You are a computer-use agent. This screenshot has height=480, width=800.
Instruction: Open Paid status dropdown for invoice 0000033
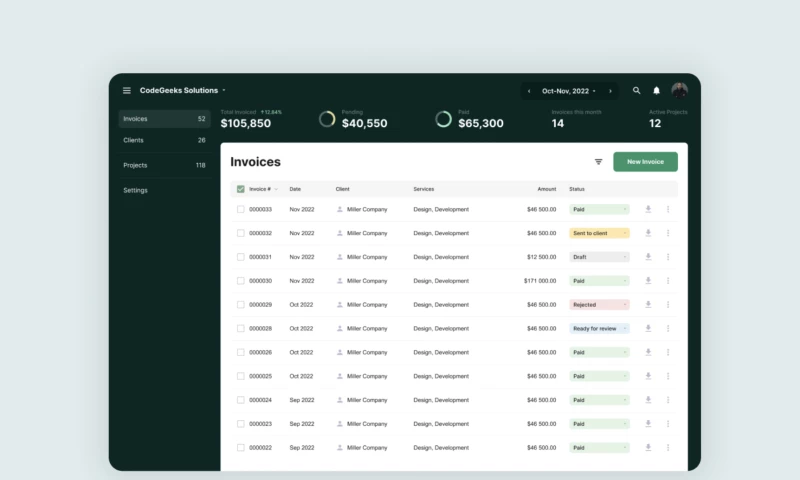tap(599, 209)
